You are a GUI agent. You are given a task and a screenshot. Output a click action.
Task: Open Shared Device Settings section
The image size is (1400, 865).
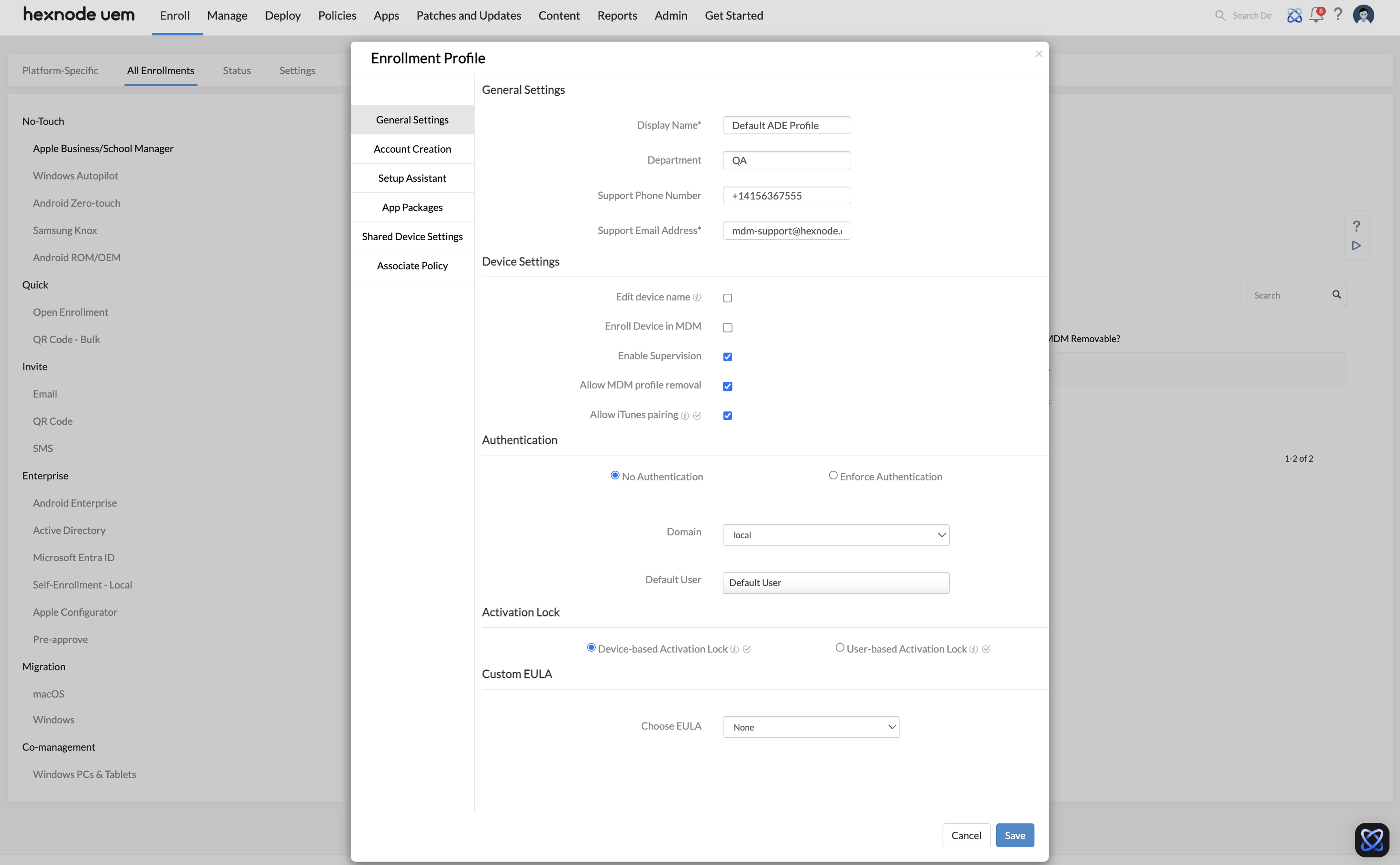pos(412,236)
